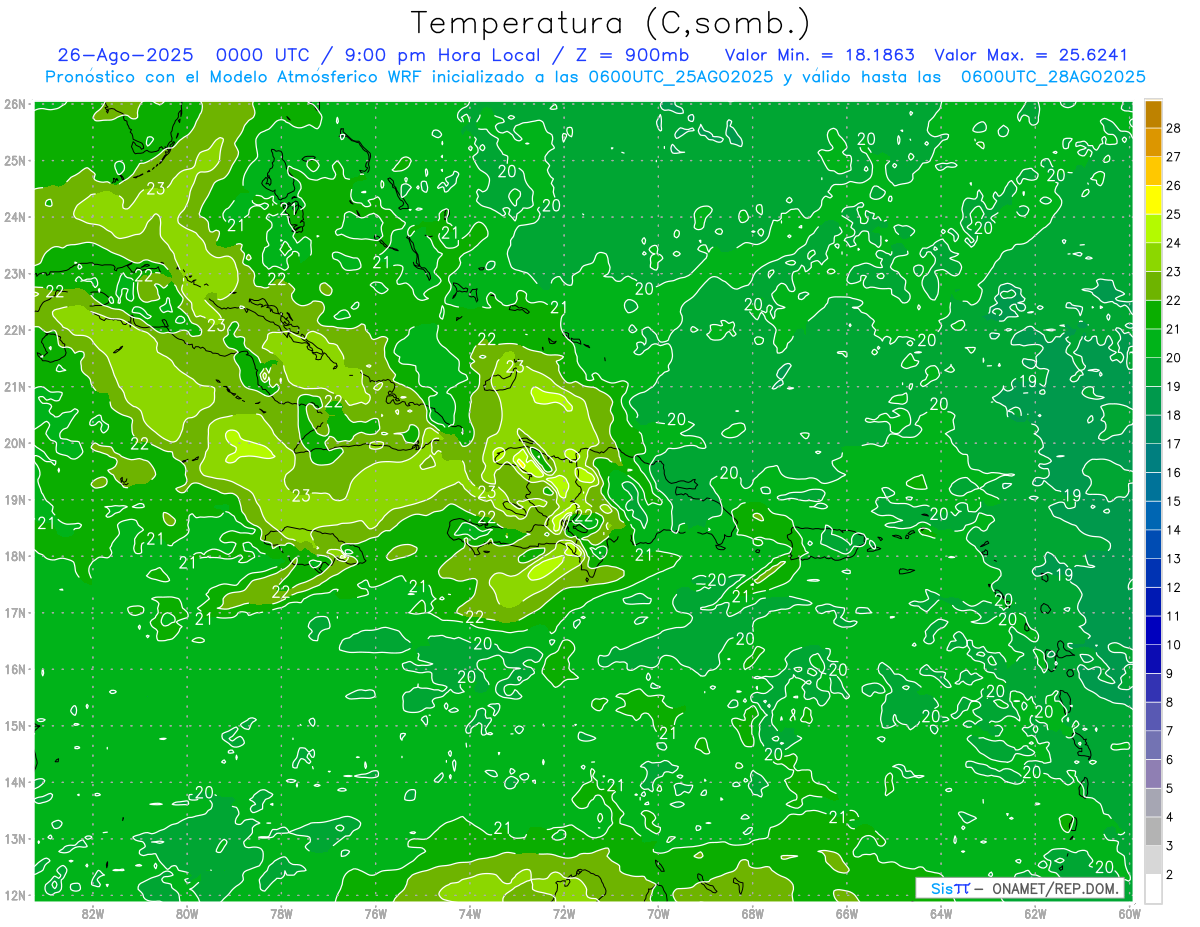This screenshot has height=927, width=1200.
Task: Click the 62W longitude axis label
Action: pos(1034,912)
